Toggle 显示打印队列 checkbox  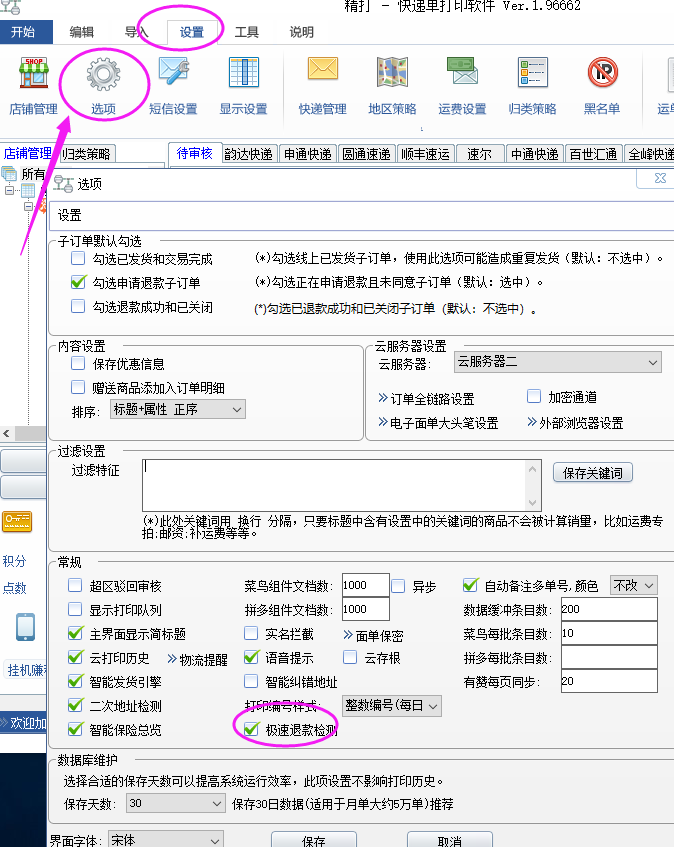(75, 609)
